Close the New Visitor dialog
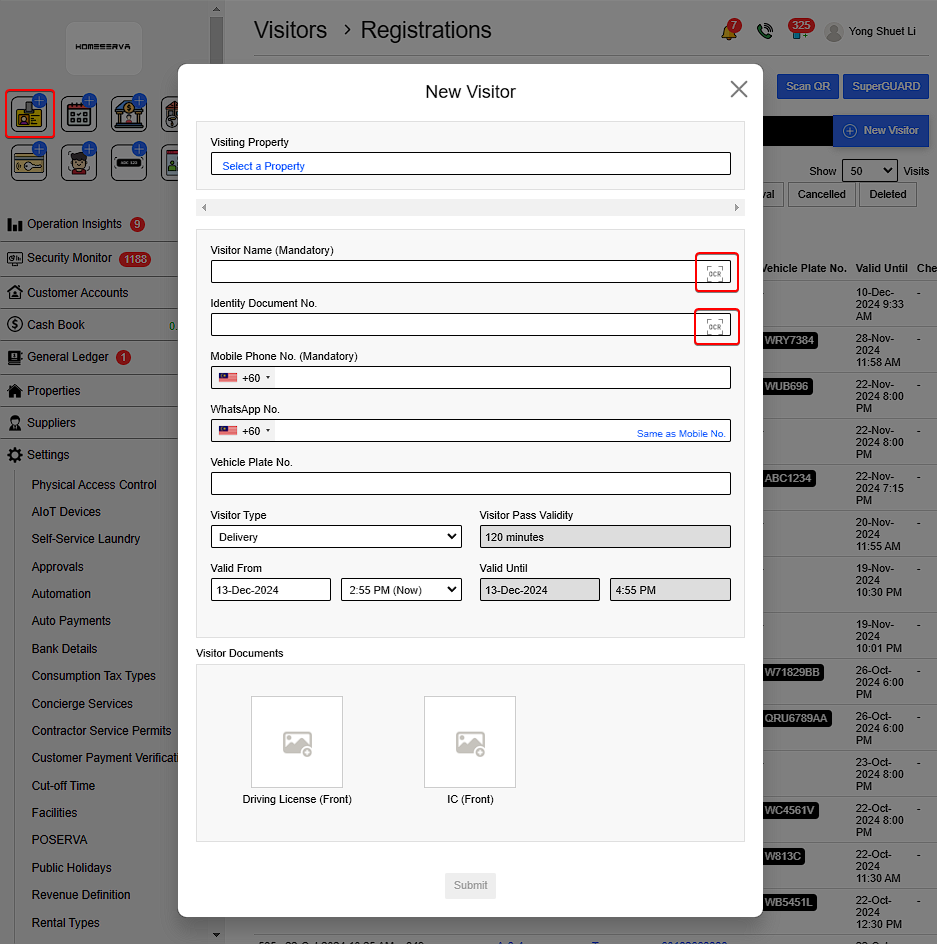The width and height of the screenshot is (937, 944). [739, 89]
